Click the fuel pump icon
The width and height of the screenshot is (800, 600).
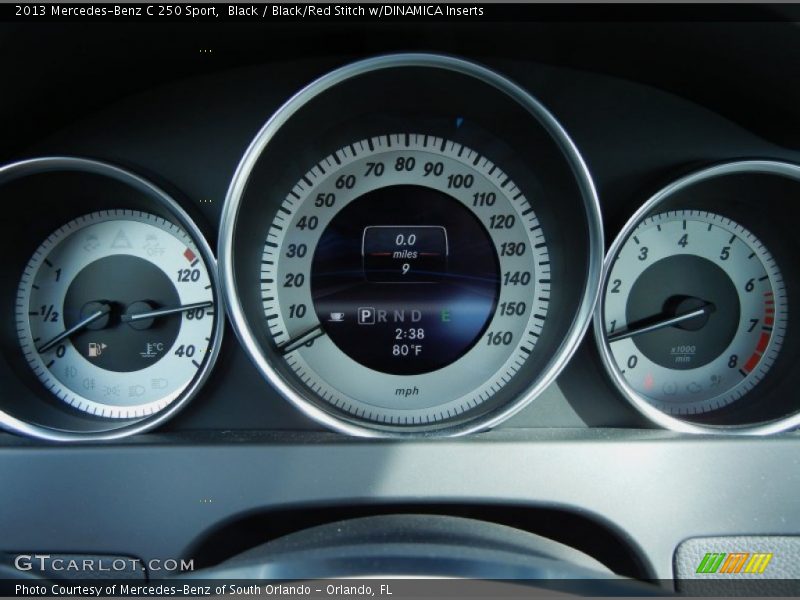pyautogui.click(x=97, y=350)
